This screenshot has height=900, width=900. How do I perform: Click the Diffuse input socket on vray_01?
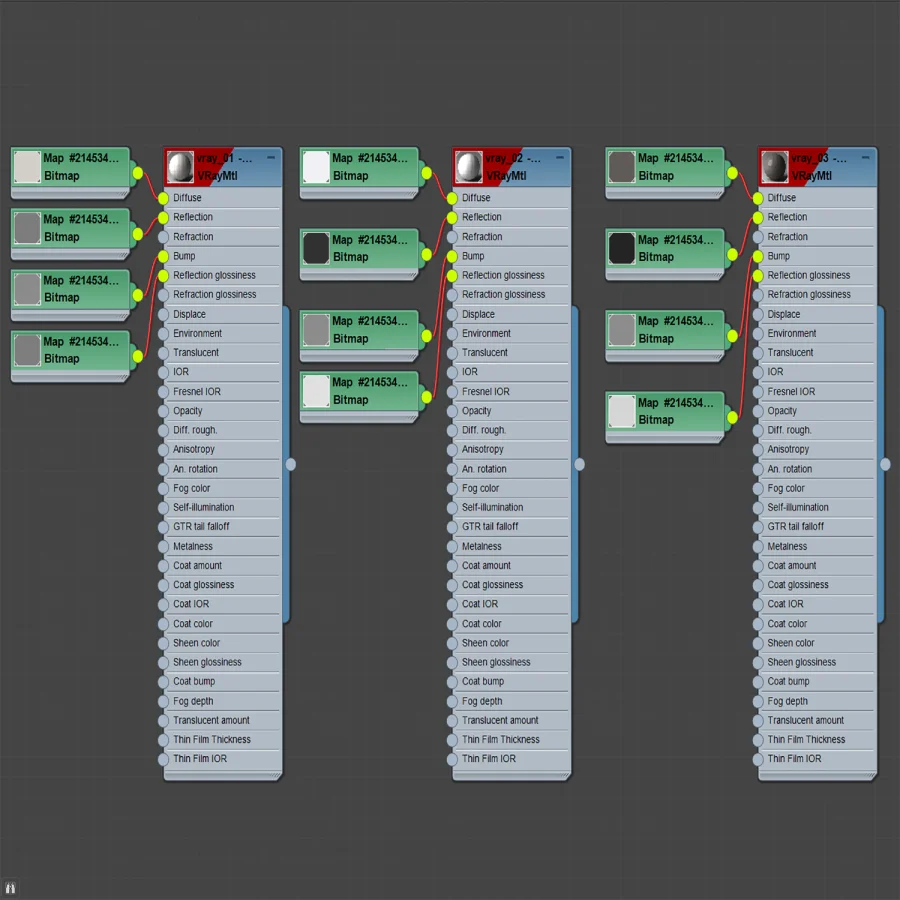[x=163, y=199]
